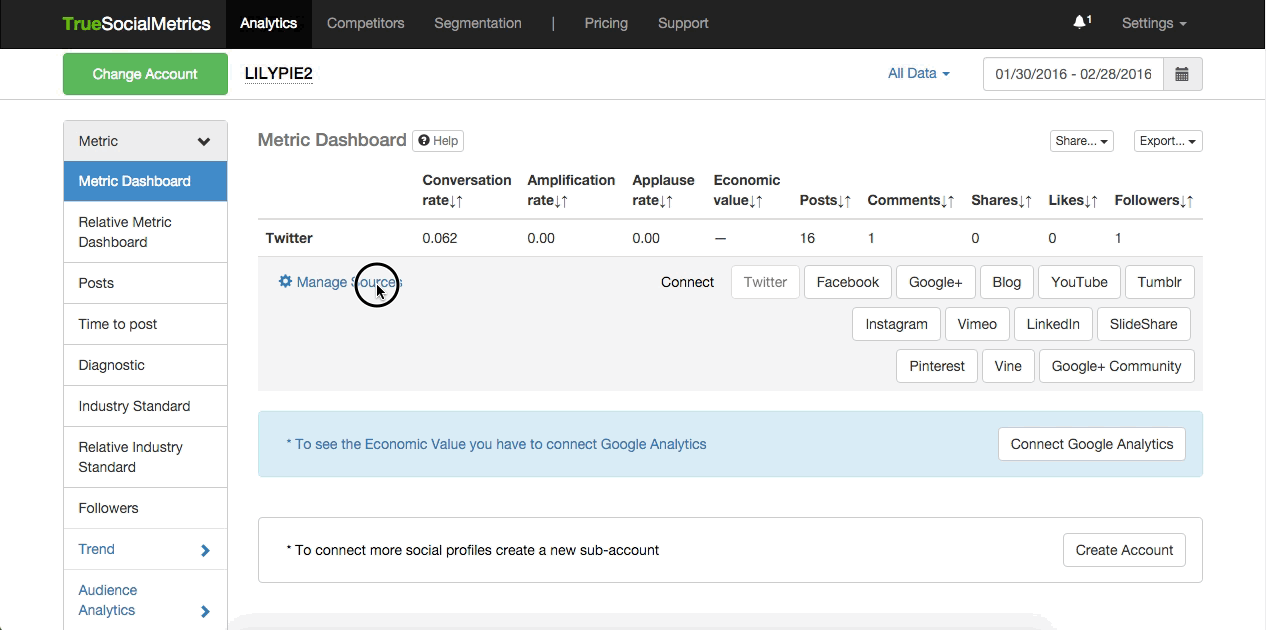This screenshot has width=1266, height=630.
Task: Click Connect Google Analytics button
Action: point(1091,444)
